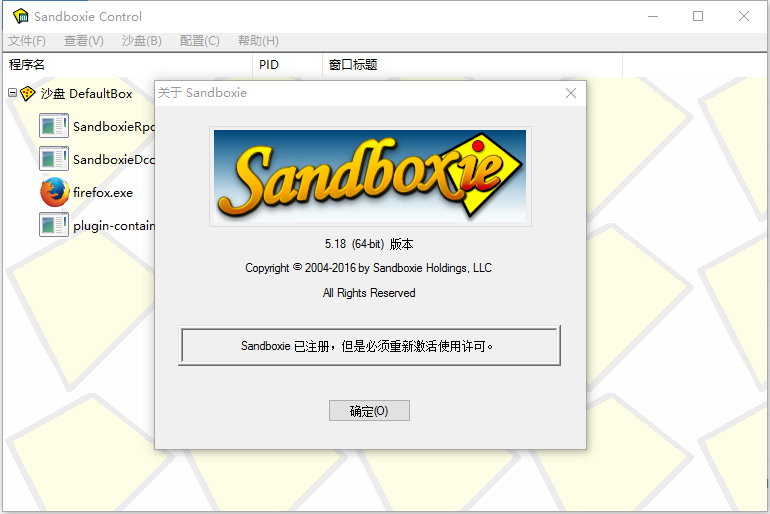Open the 沙盘(B) menu

pyautogui.click(x=141, y=41)
